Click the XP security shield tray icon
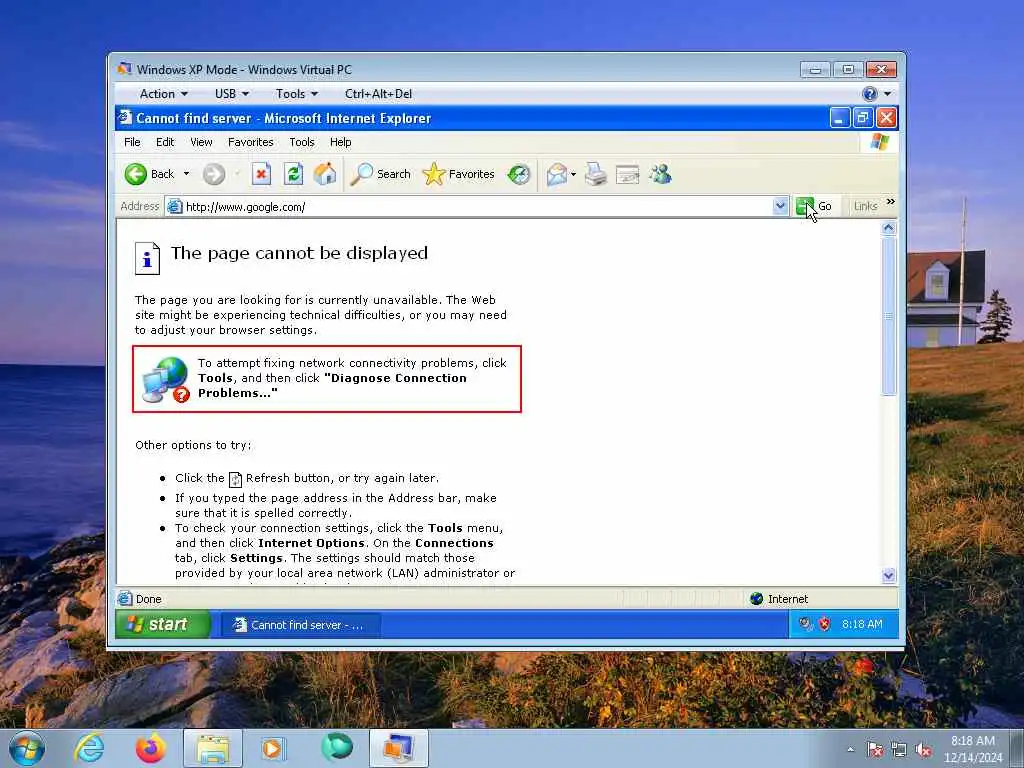1024x768 pixels. [825, 624]
